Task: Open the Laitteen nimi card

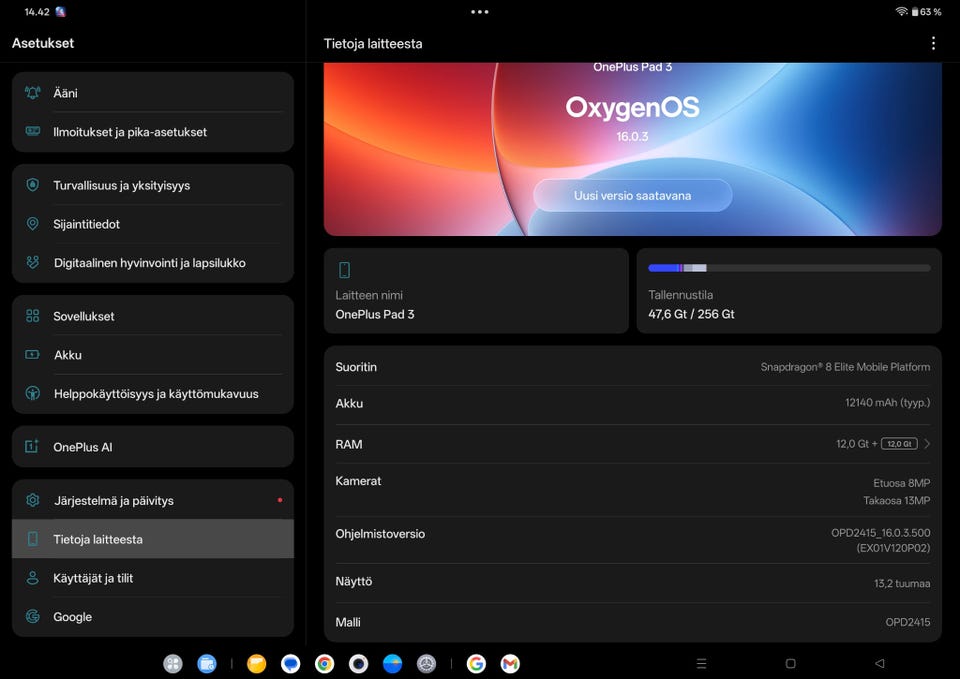Action: 476,291
